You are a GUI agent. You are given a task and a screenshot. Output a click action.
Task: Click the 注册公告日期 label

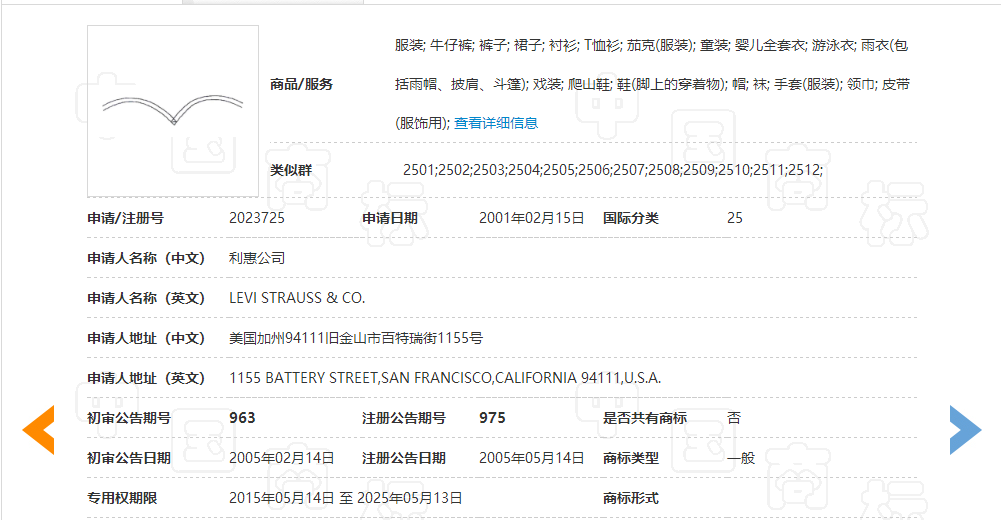coord(403,458)
